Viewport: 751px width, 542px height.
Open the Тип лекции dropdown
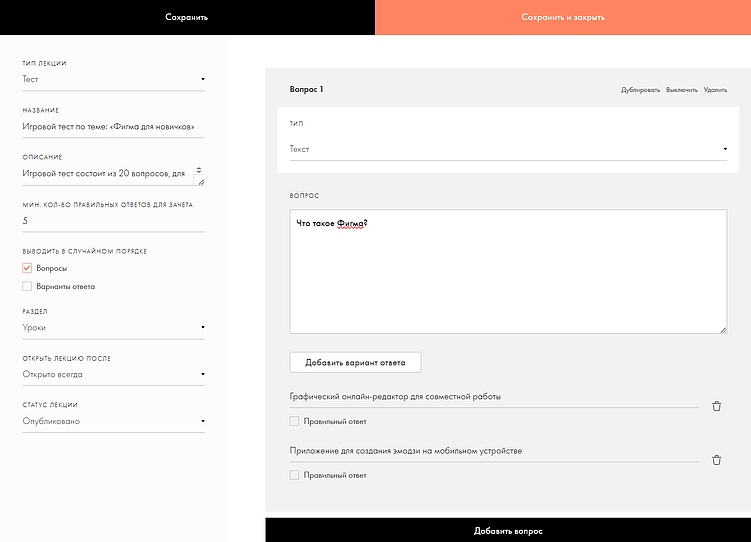pyautogui.click(x=114, y=79)
